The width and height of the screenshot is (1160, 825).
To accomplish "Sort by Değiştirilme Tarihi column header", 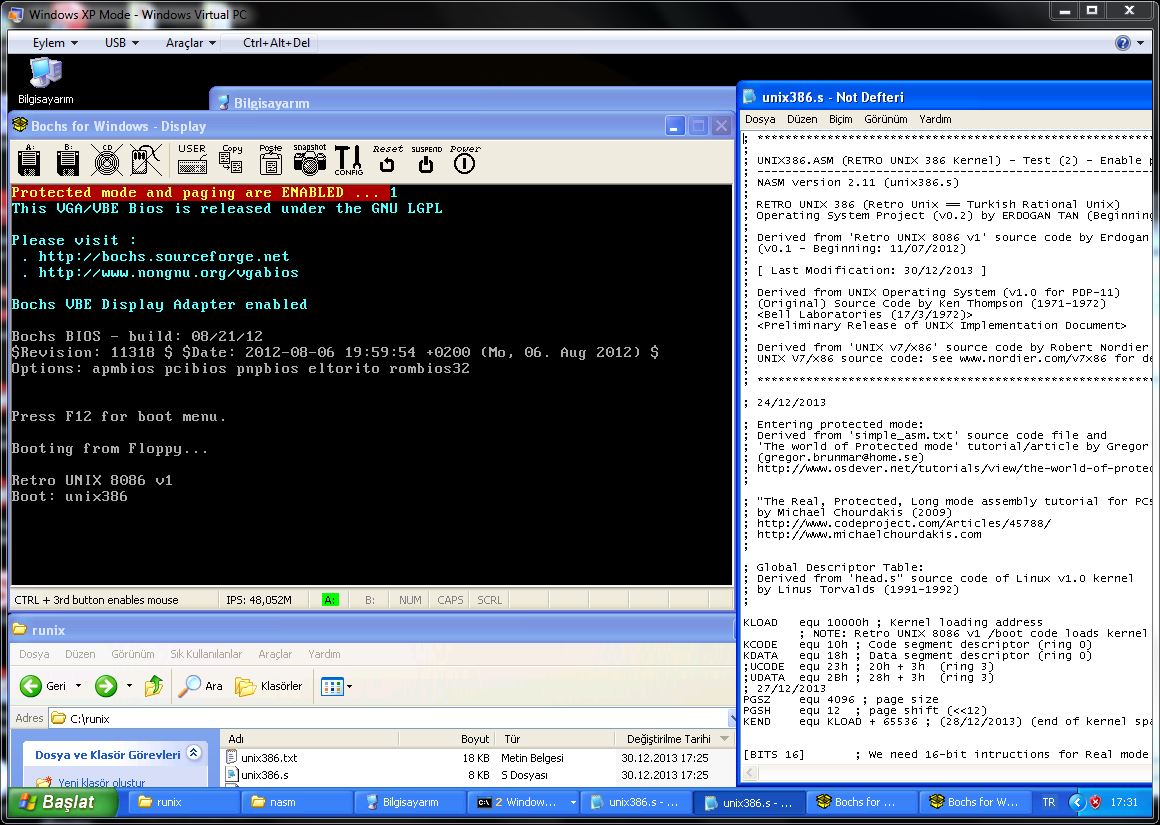I will point(675,738).
